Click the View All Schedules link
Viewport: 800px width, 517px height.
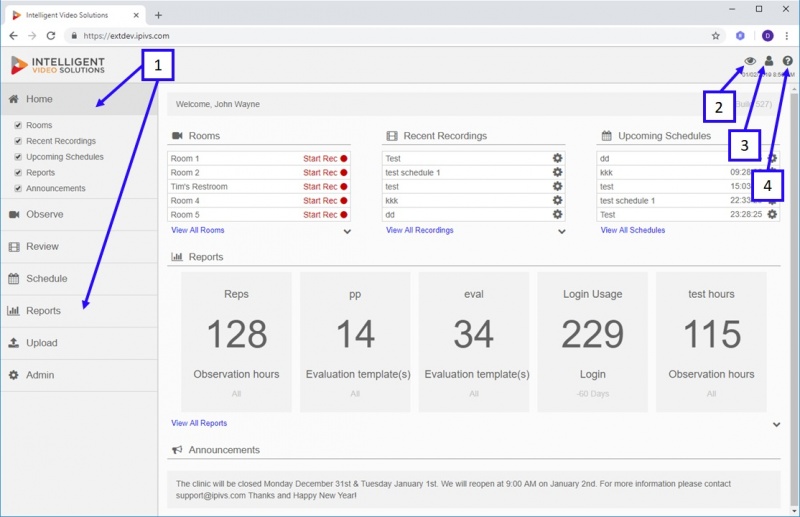(633, 230)
